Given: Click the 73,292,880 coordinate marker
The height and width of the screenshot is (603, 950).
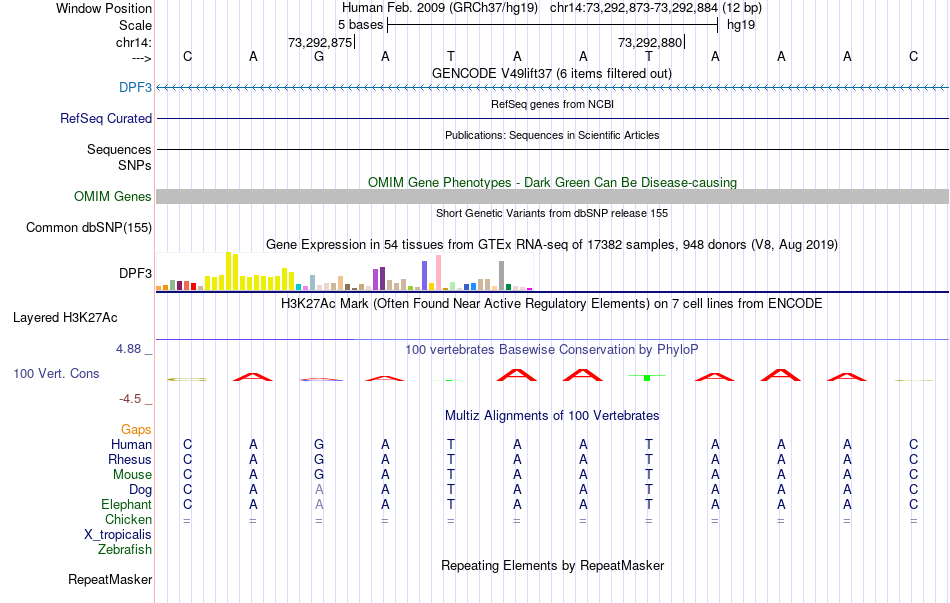Looking at the screenshot, I should click(x=650, y=42).
